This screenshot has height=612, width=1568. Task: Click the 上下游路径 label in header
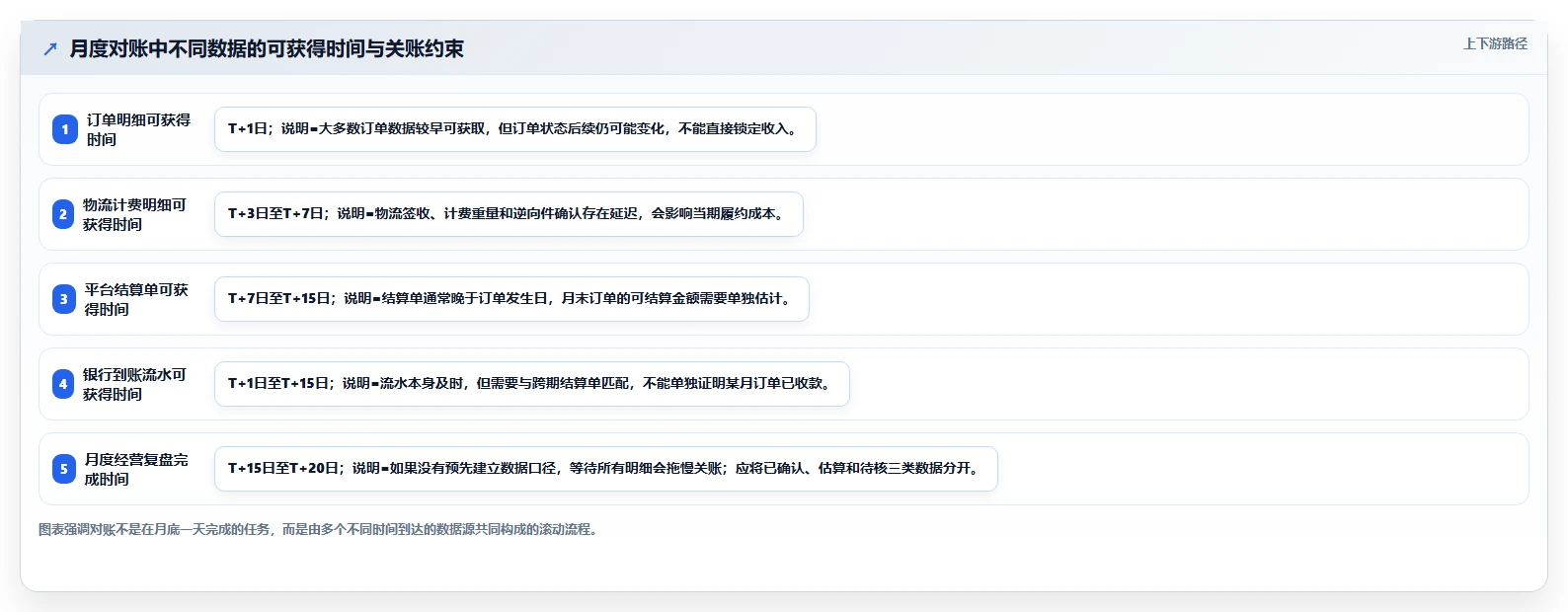click(1495, 43)
